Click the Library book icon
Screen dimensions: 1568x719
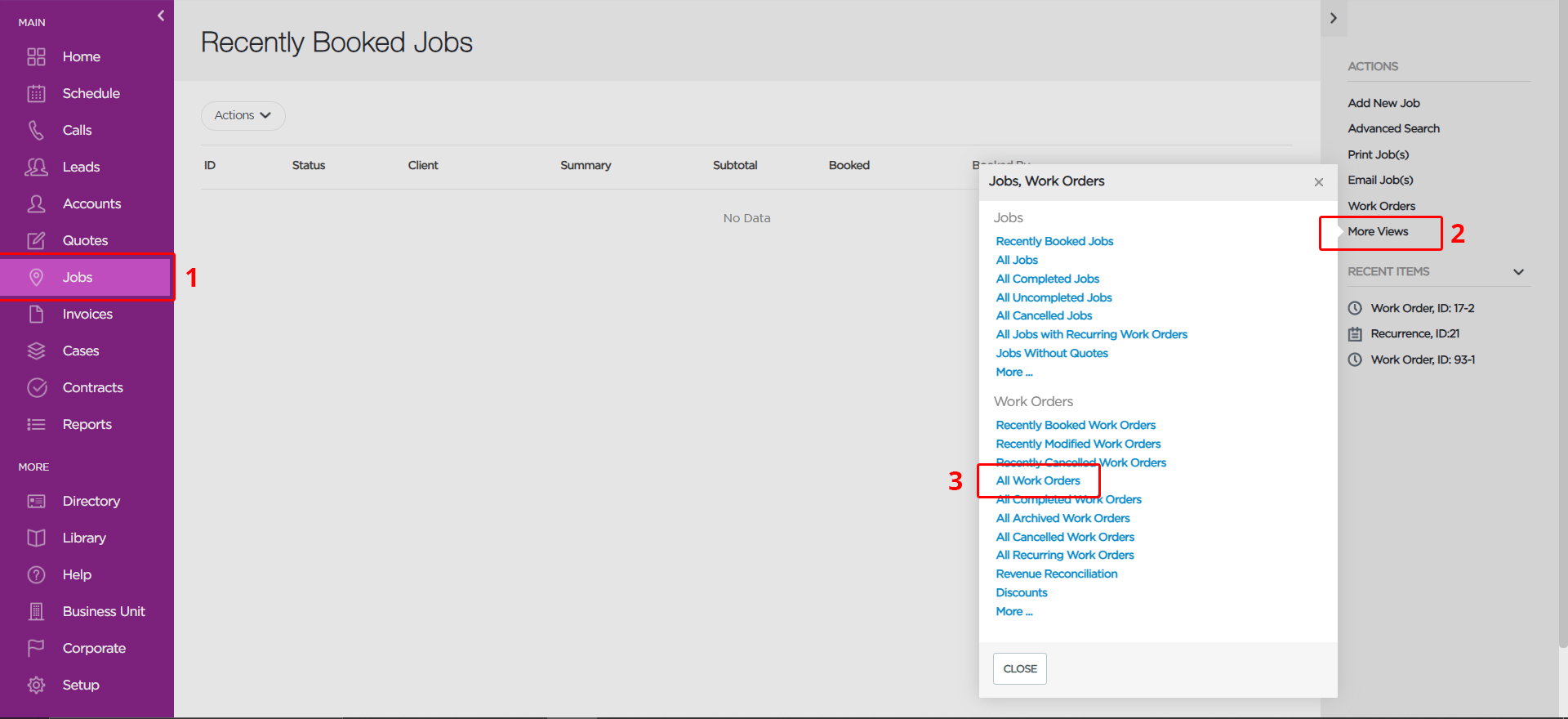coord(36,538)
